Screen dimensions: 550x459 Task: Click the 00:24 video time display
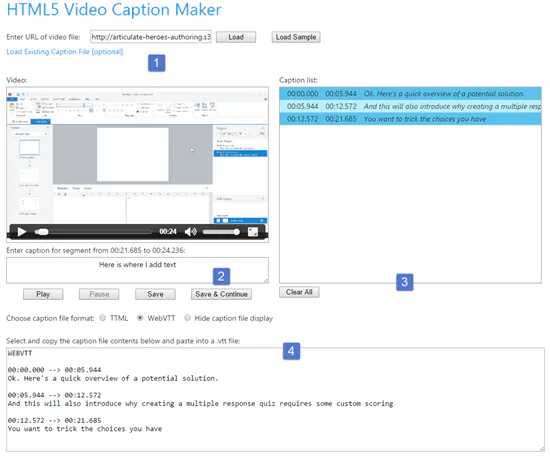coord(168,231)
